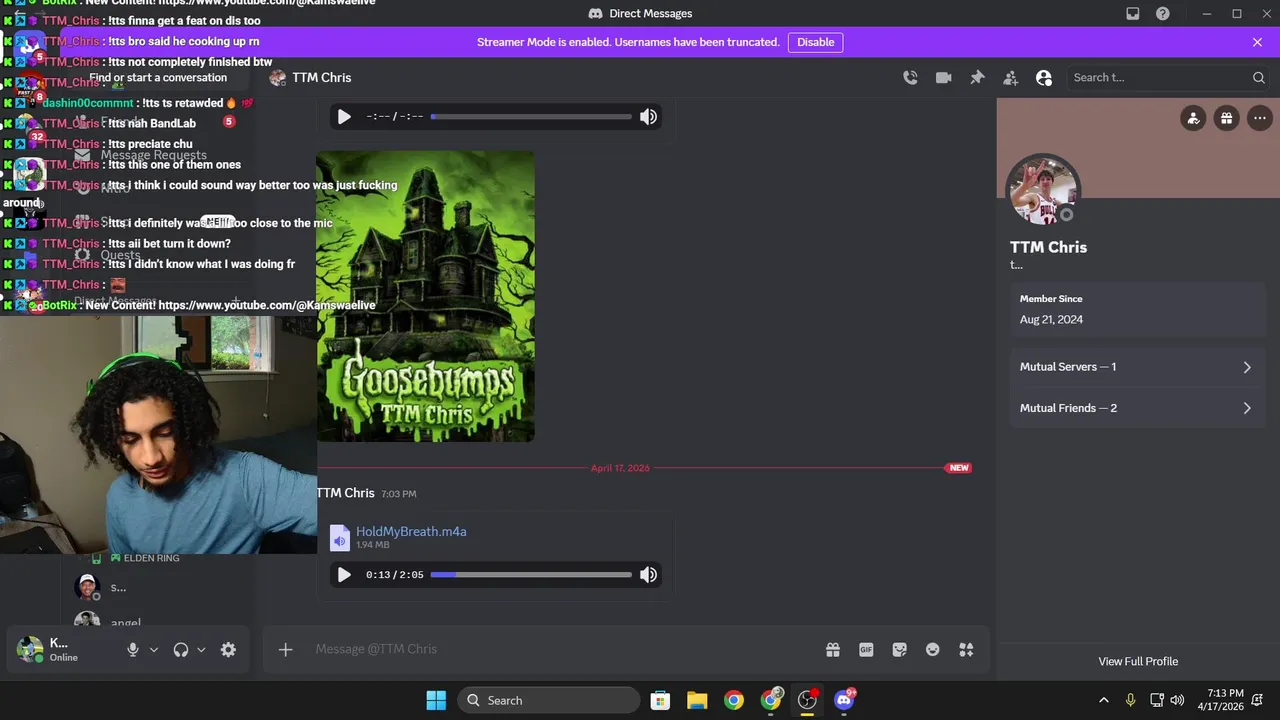Click gift icon on TTM Chris profile banner
The image size is (1280, 720).
1226,118
